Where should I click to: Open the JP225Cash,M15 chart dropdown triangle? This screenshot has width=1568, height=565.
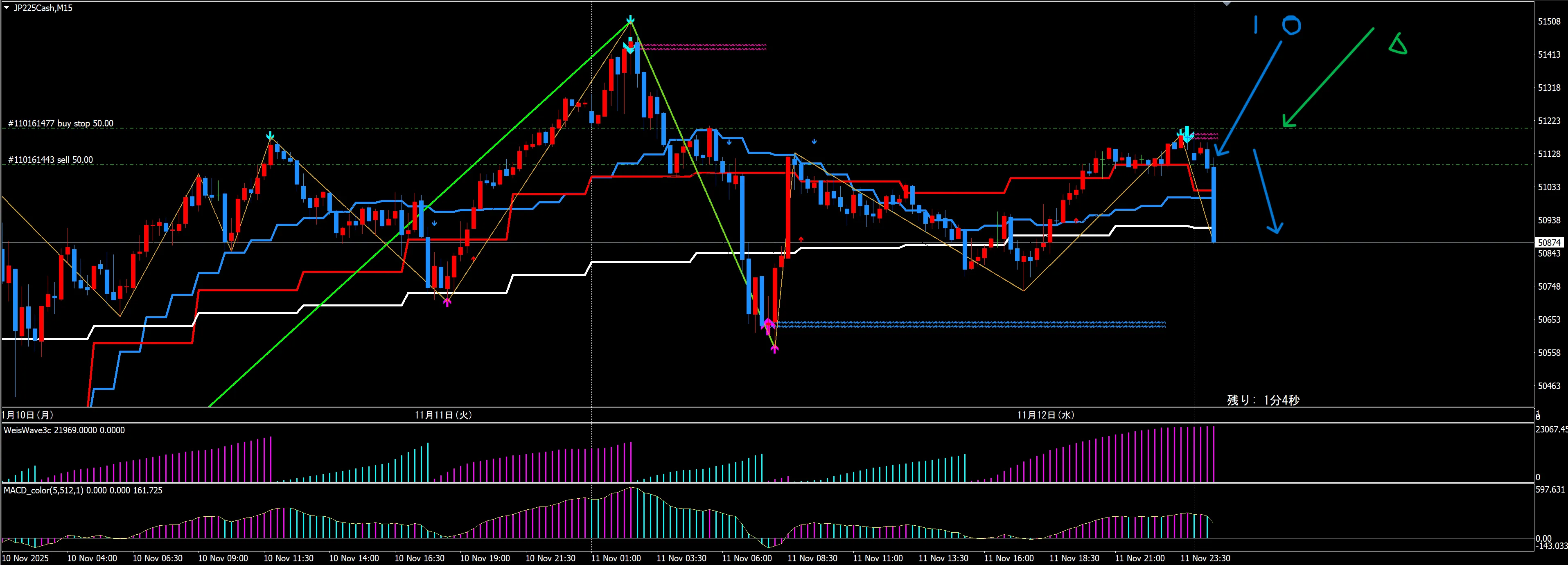(x=6, y=7)
